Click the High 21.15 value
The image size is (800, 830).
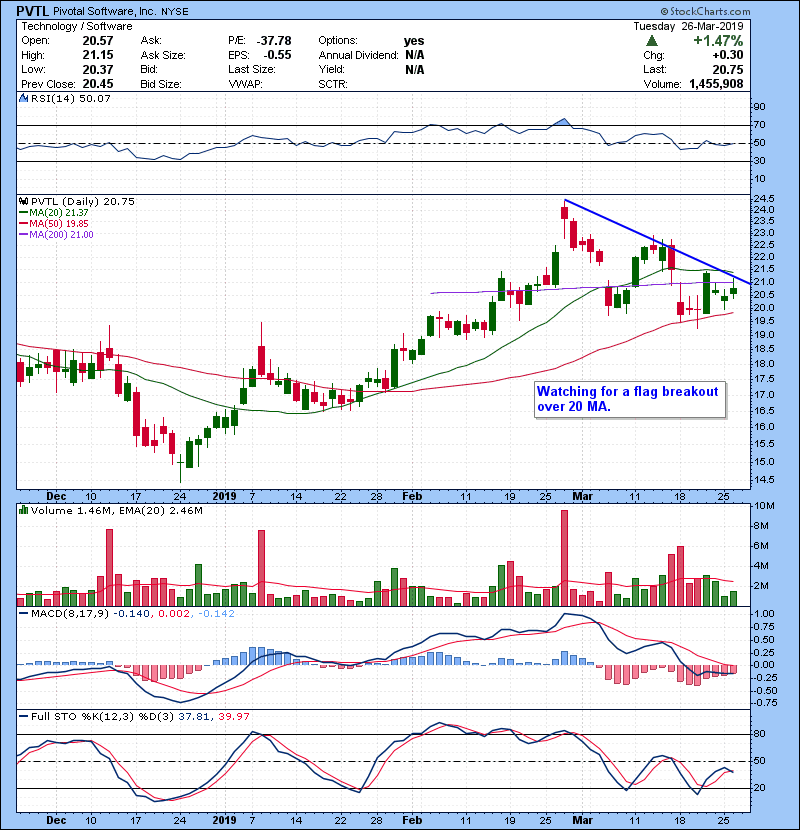tap(98, 55)
